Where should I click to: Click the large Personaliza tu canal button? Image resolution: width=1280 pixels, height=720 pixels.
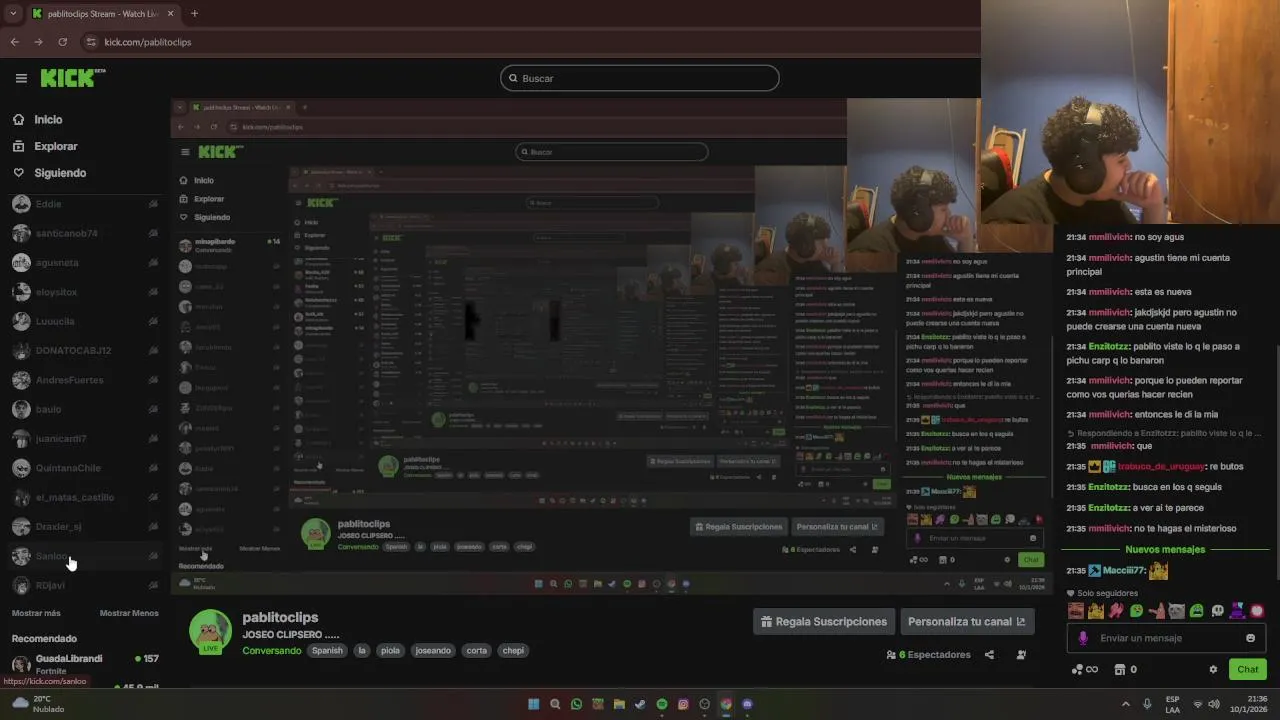click(967, 621)
